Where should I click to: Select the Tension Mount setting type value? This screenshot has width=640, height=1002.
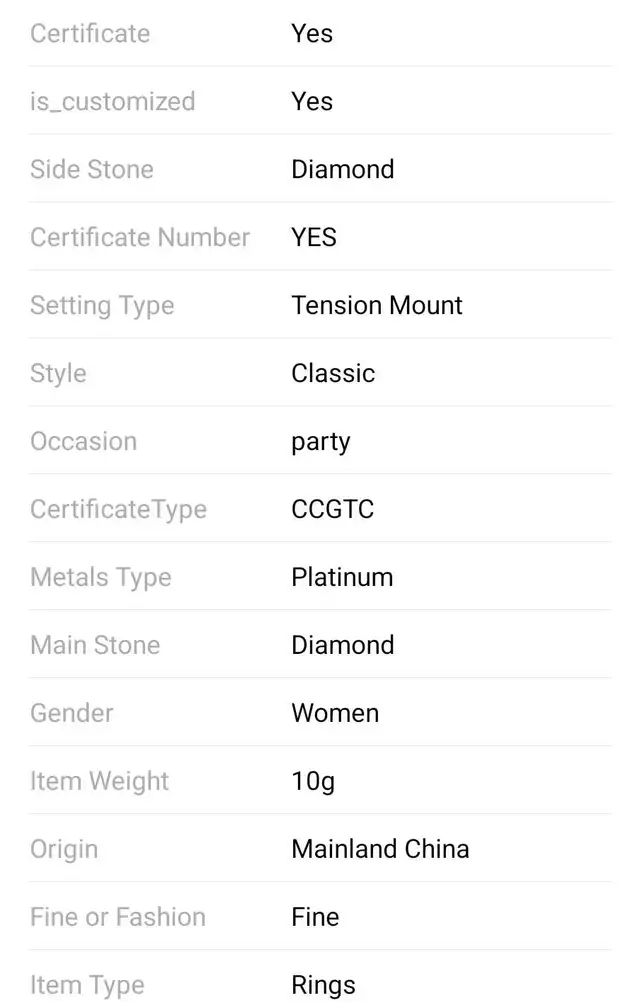(x=376, y=305)
